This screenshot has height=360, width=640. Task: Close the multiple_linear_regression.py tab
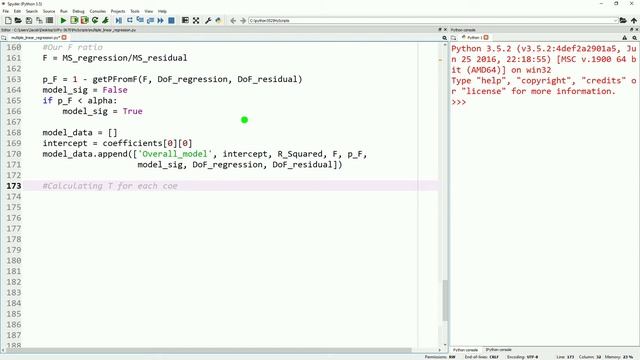point(64,38)
